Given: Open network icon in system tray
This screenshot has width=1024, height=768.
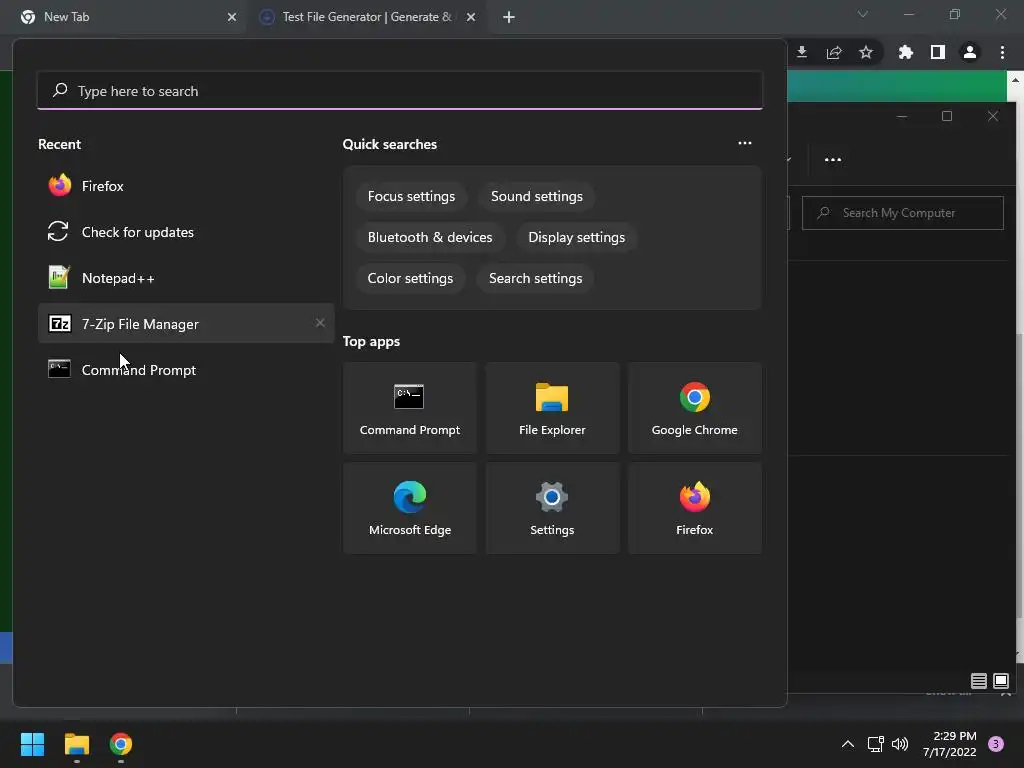Looking at the screenshot, I should coord(875,744).
